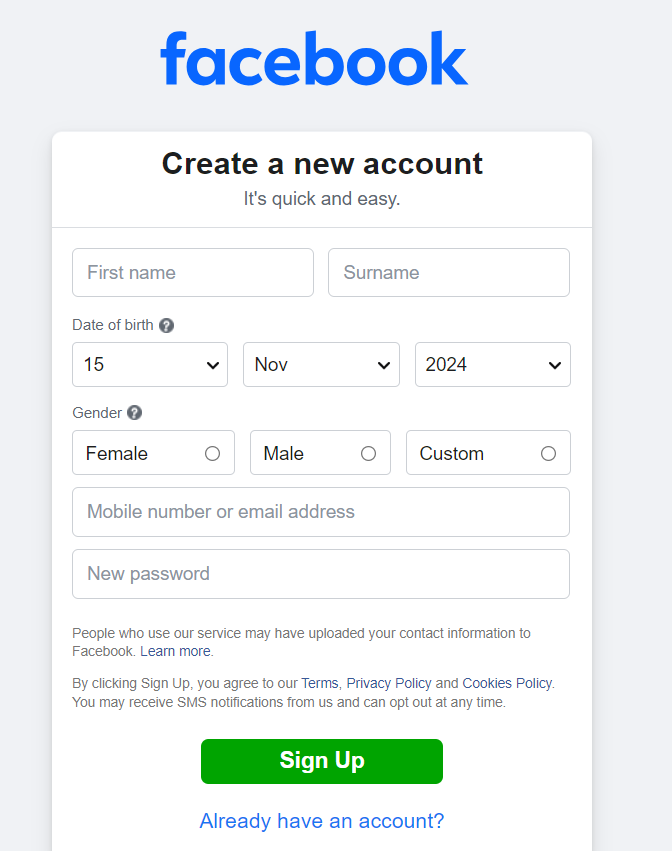
Task: Open the Terms link
Action: [x=320, y=683]
